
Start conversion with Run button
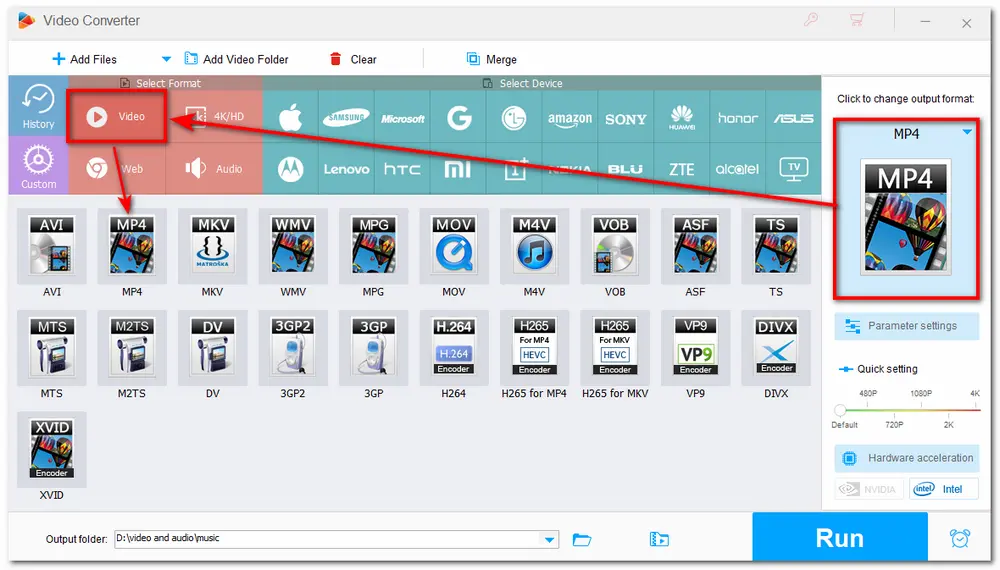click(x=839, y=538)
